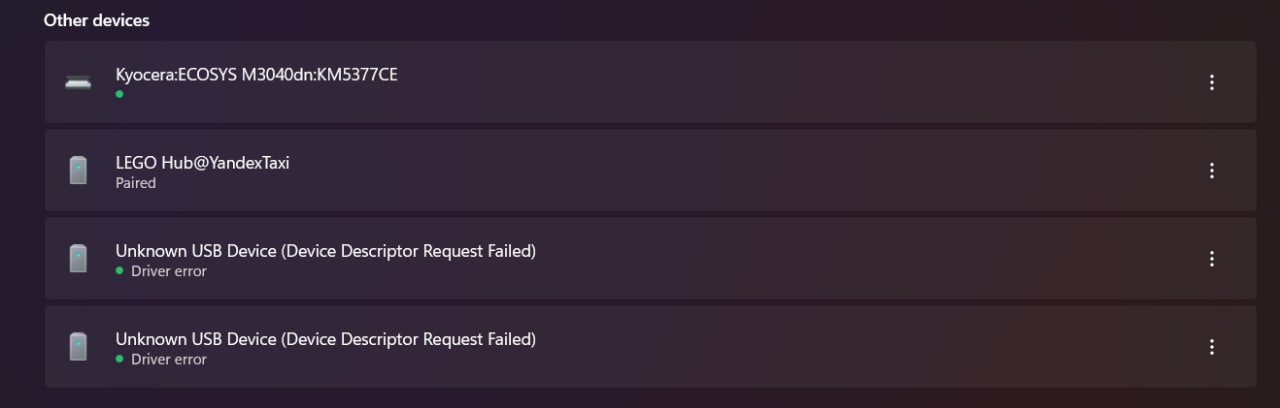Screen dimensions: 1280x408
Task: Select the first Unknown USB Device title
Action: click(x=326, y=251)
